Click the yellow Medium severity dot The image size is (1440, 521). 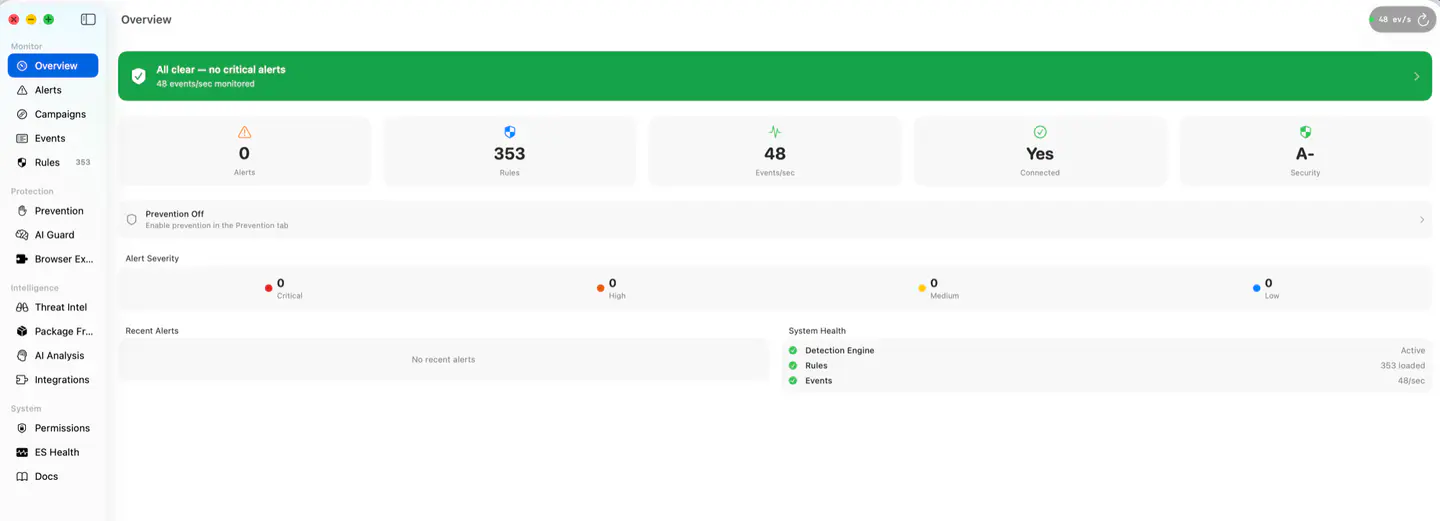tap(922, 288)
